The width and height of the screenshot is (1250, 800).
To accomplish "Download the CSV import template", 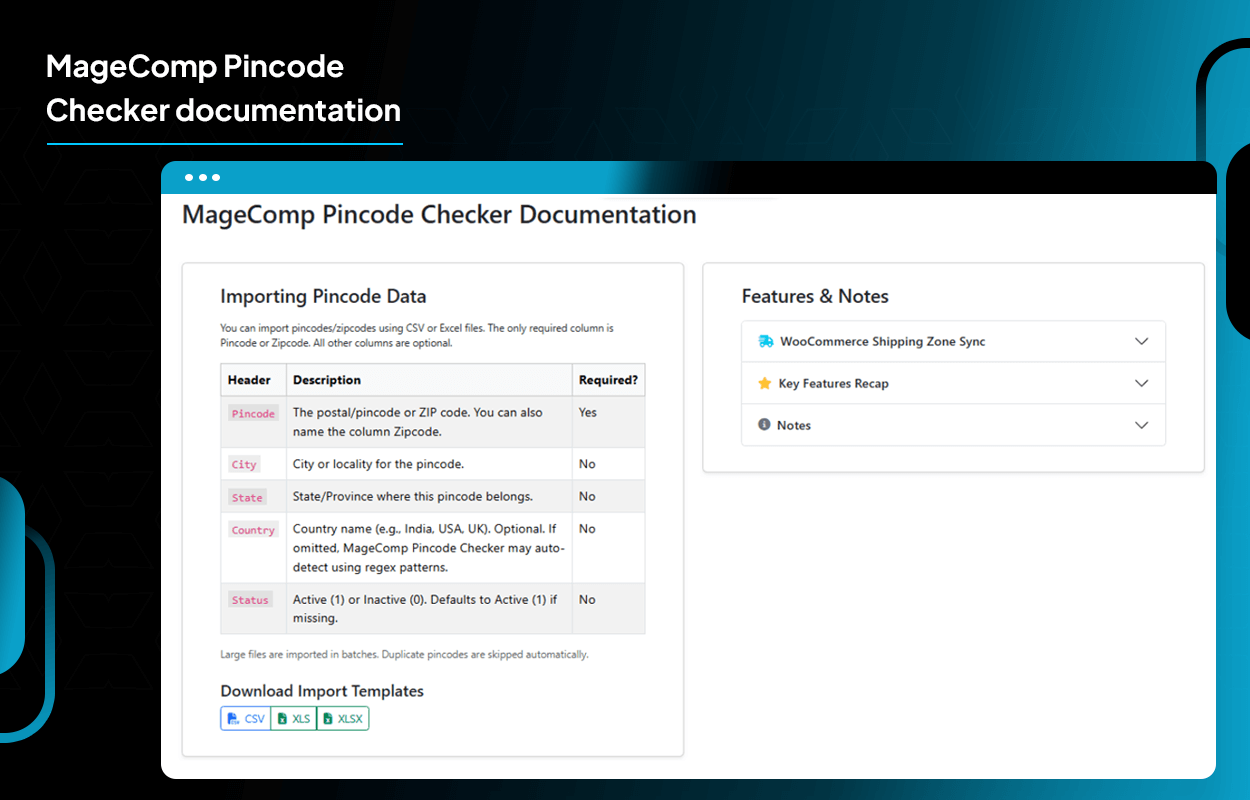I will (245, 718).
